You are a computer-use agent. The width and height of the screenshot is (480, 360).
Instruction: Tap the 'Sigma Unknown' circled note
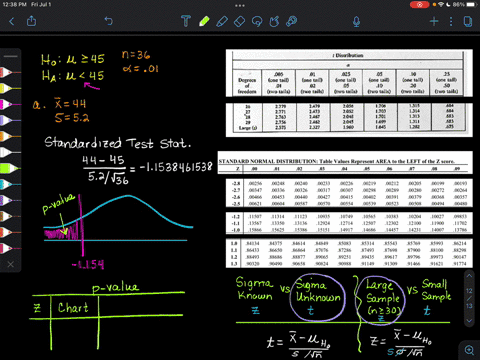coord(318,297)
